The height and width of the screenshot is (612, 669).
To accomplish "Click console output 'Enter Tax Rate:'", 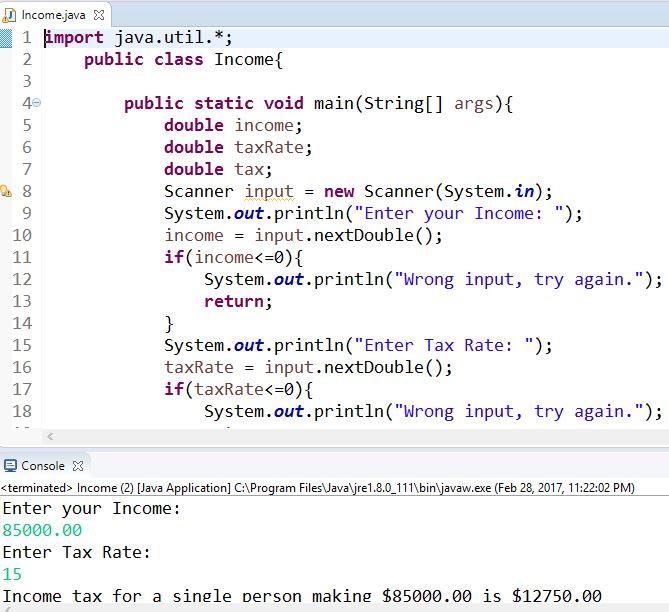I will click(77, 553).
